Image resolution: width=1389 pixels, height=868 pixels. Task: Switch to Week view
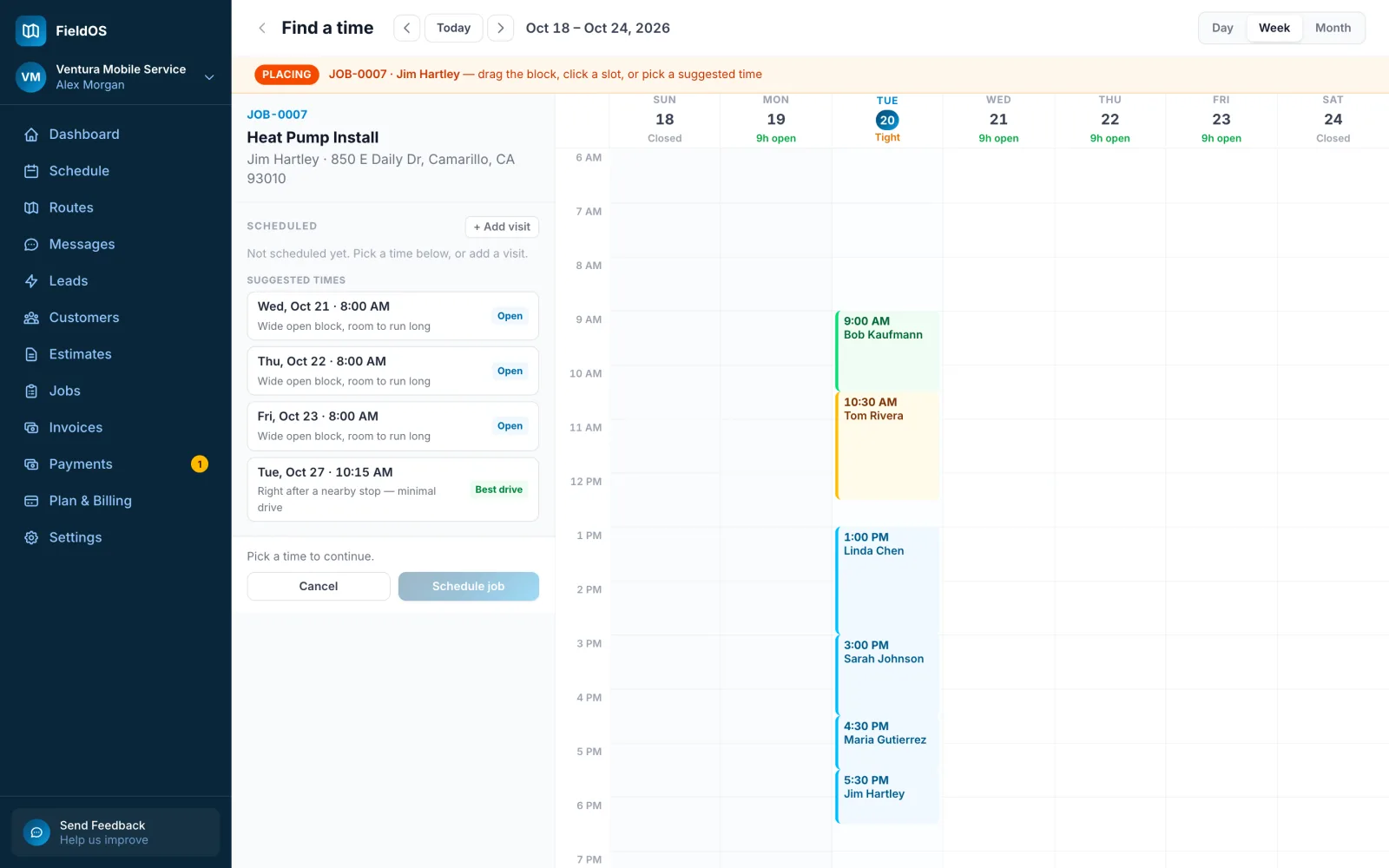[x=1274, y=28]
